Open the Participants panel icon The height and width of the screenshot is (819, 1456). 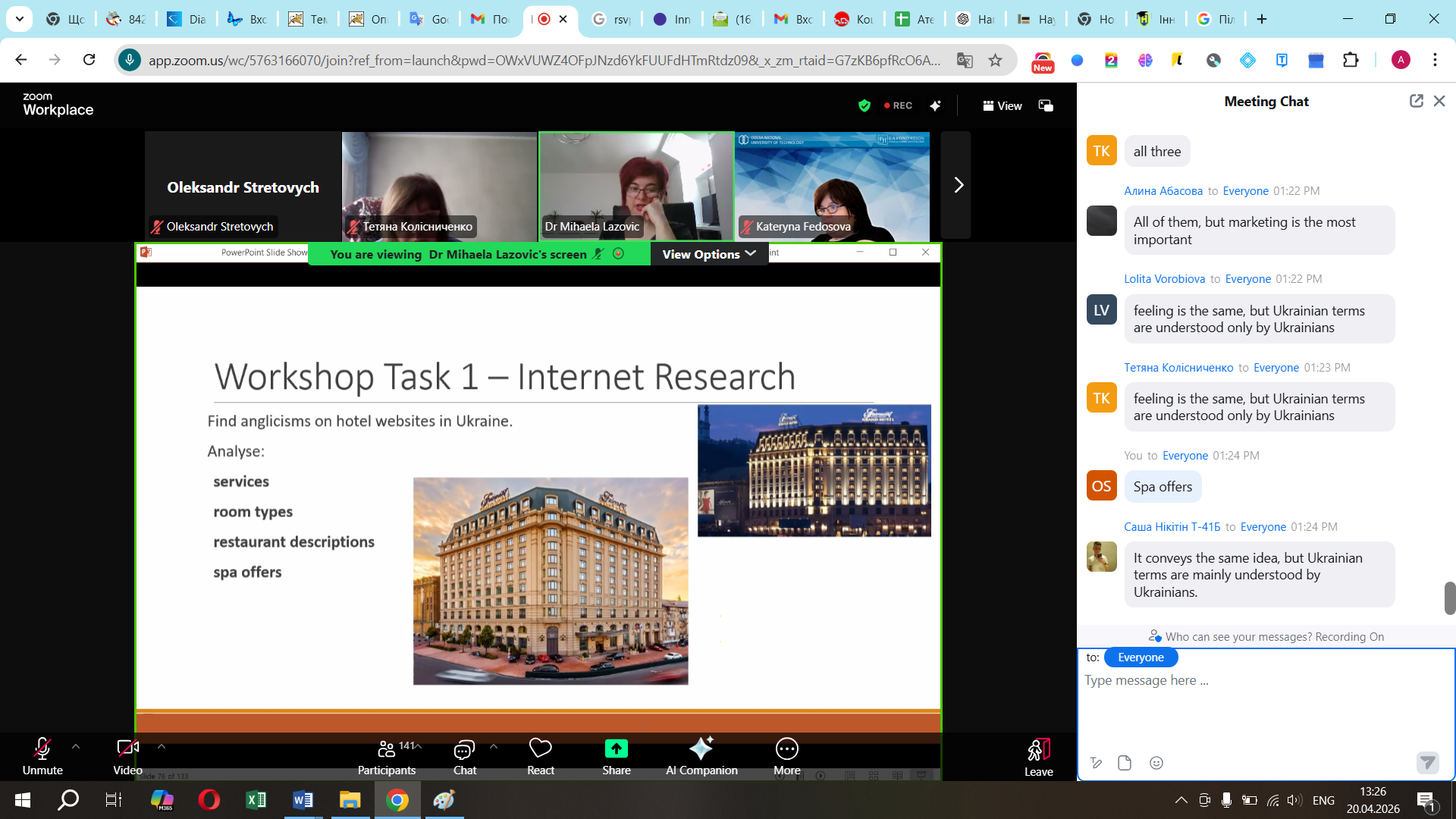point(386,749)
